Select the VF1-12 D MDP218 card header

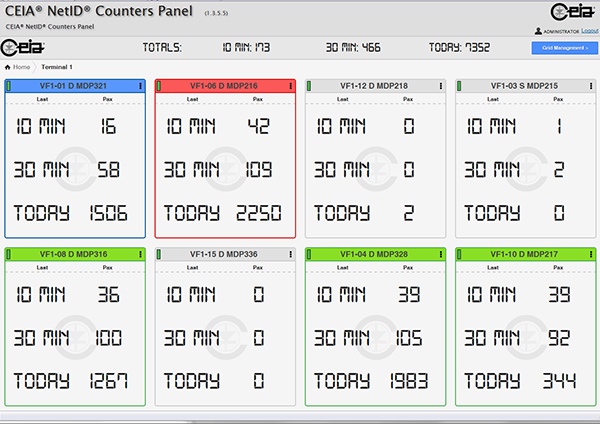click(x=375, y=86)
